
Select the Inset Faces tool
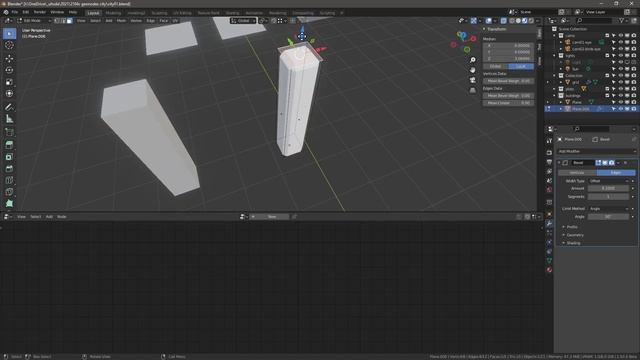coord(9,157)
